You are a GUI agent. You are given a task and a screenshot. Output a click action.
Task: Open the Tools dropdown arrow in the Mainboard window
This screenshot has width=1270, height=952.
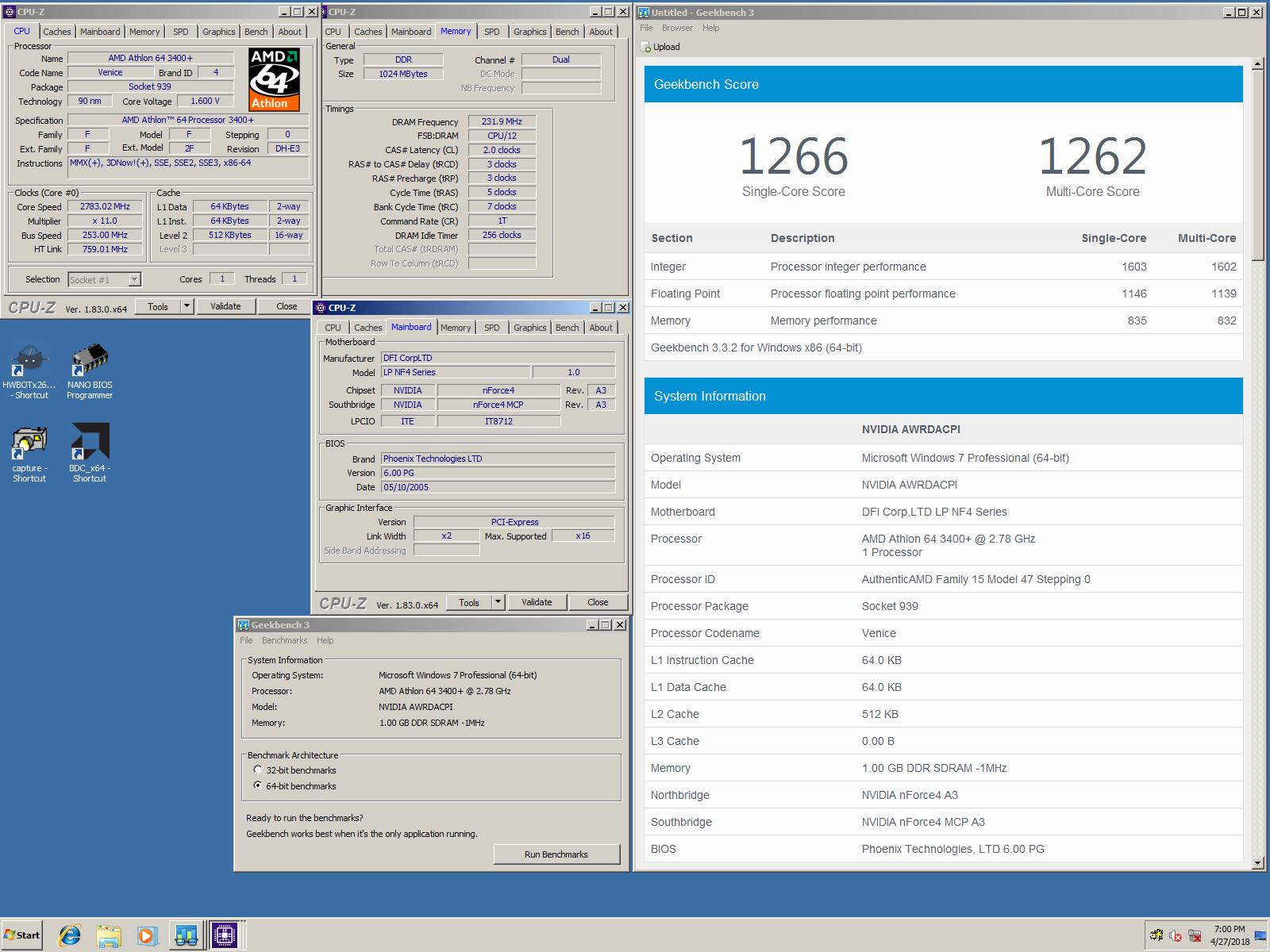tap(498, 602)
